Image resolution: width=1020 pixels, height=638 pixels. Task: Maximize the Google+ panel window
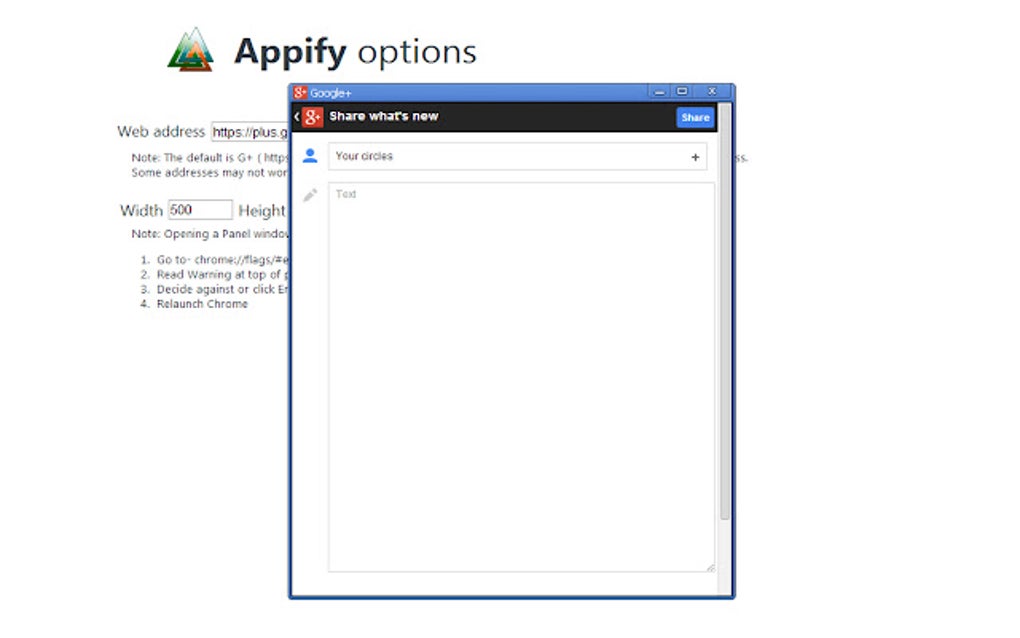[682, 92]
